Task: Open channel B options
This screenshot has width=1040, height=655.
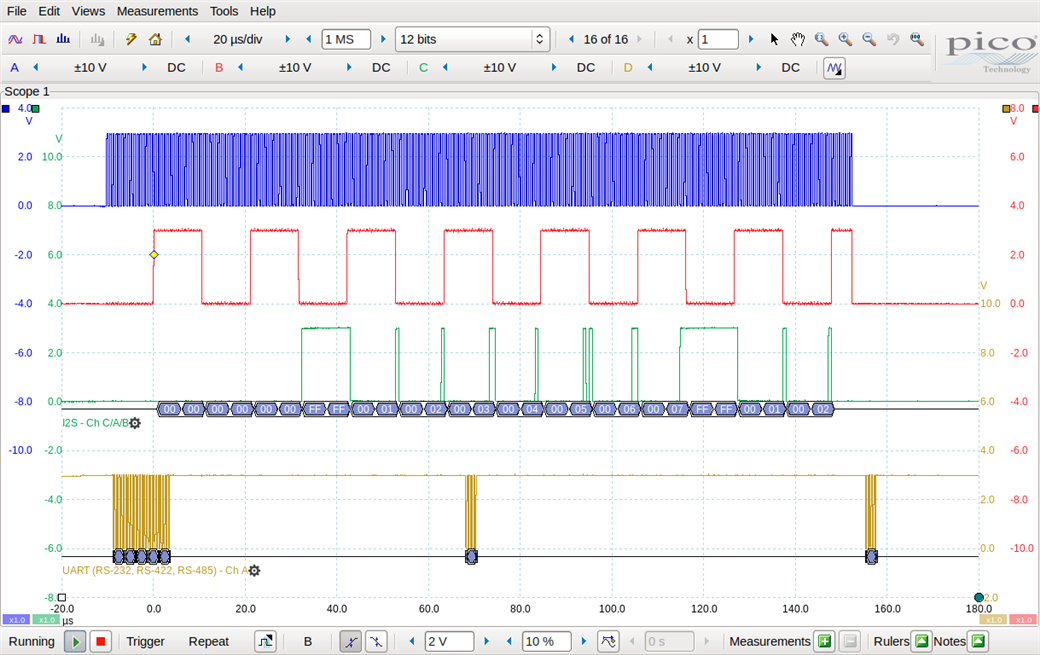Action: 219,68
